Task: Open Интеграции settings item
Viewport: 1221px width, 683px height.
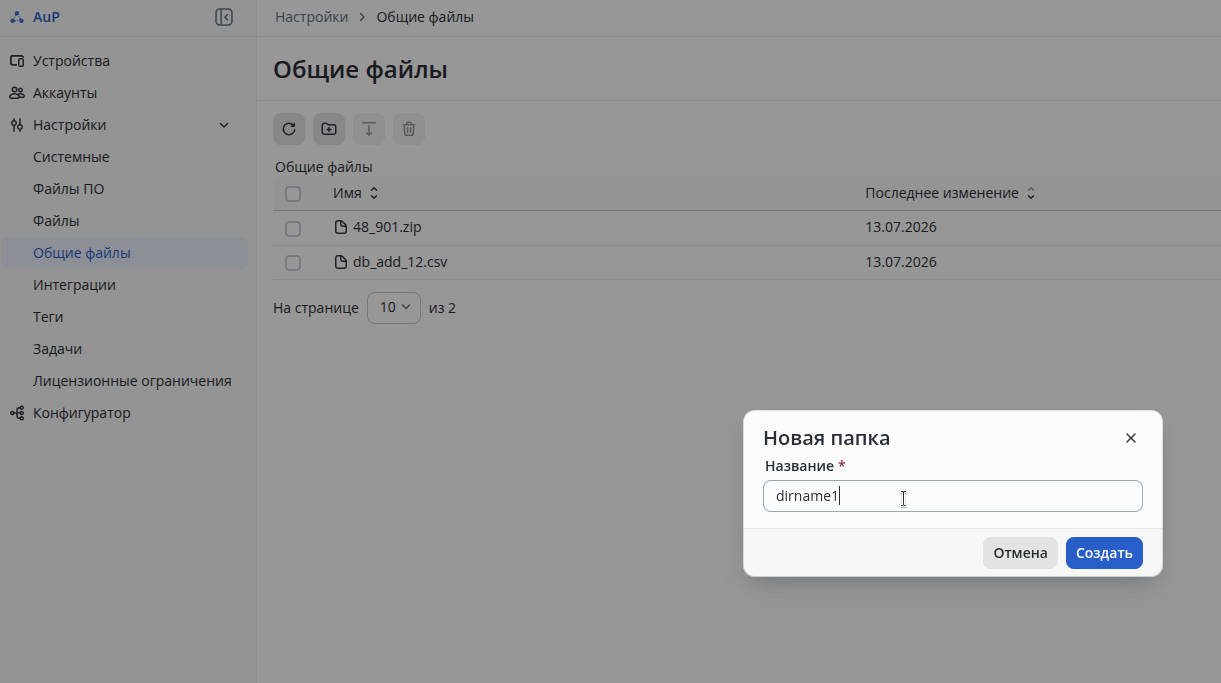Action: 74,285
